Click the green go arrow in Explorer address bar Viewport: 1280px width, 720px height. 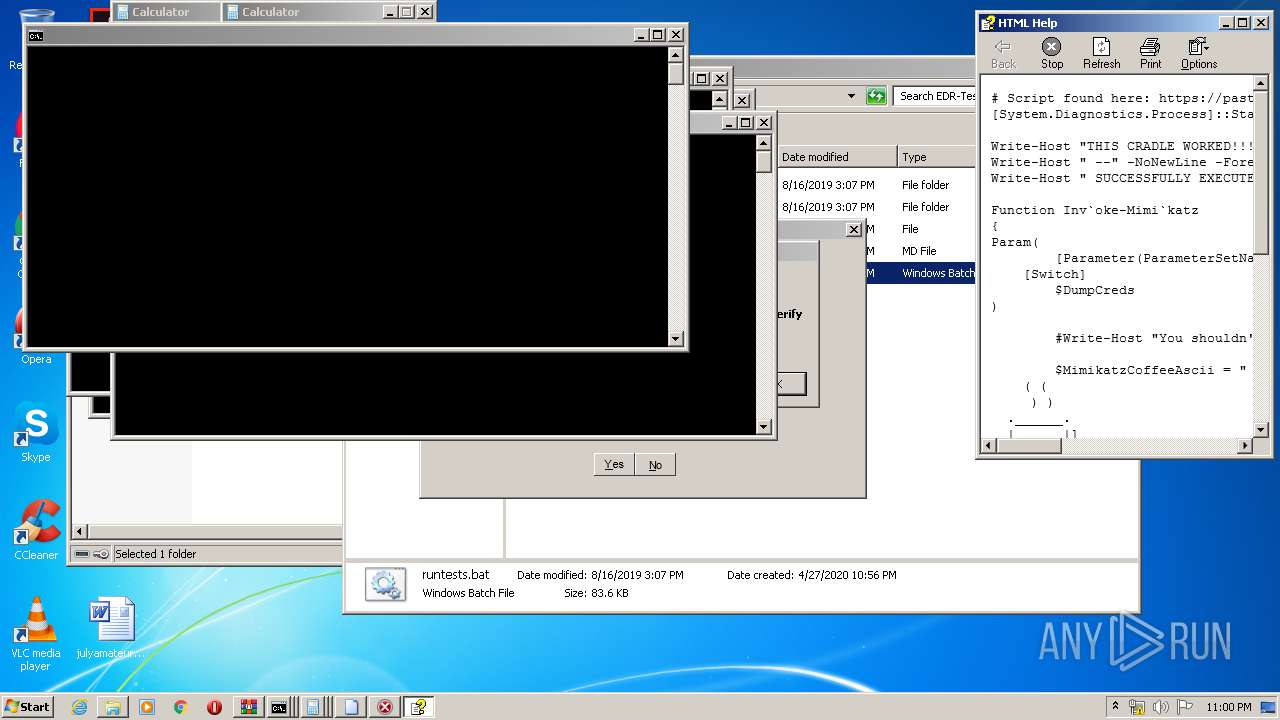coord(876,96)
